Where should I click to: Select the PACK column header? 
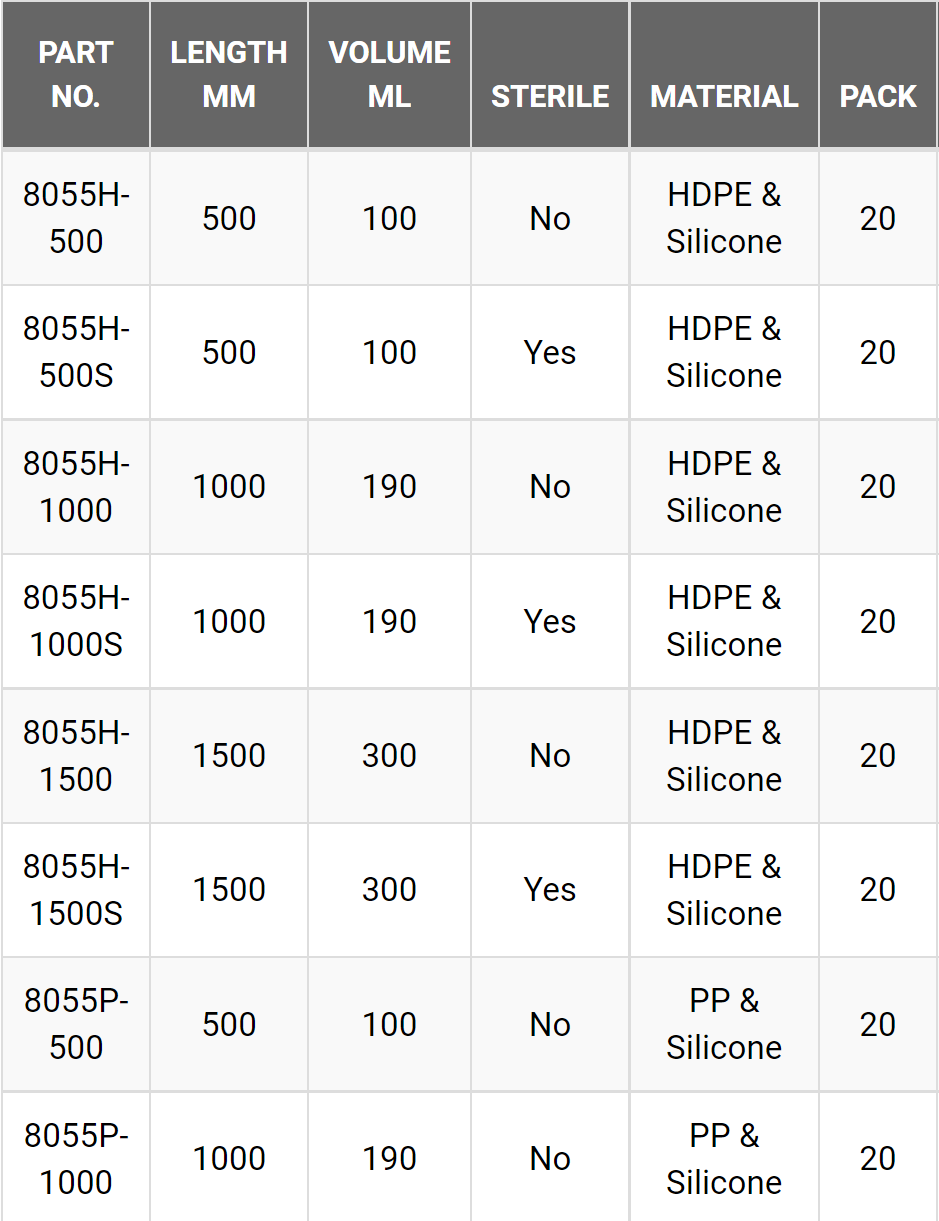coord(878,74)
